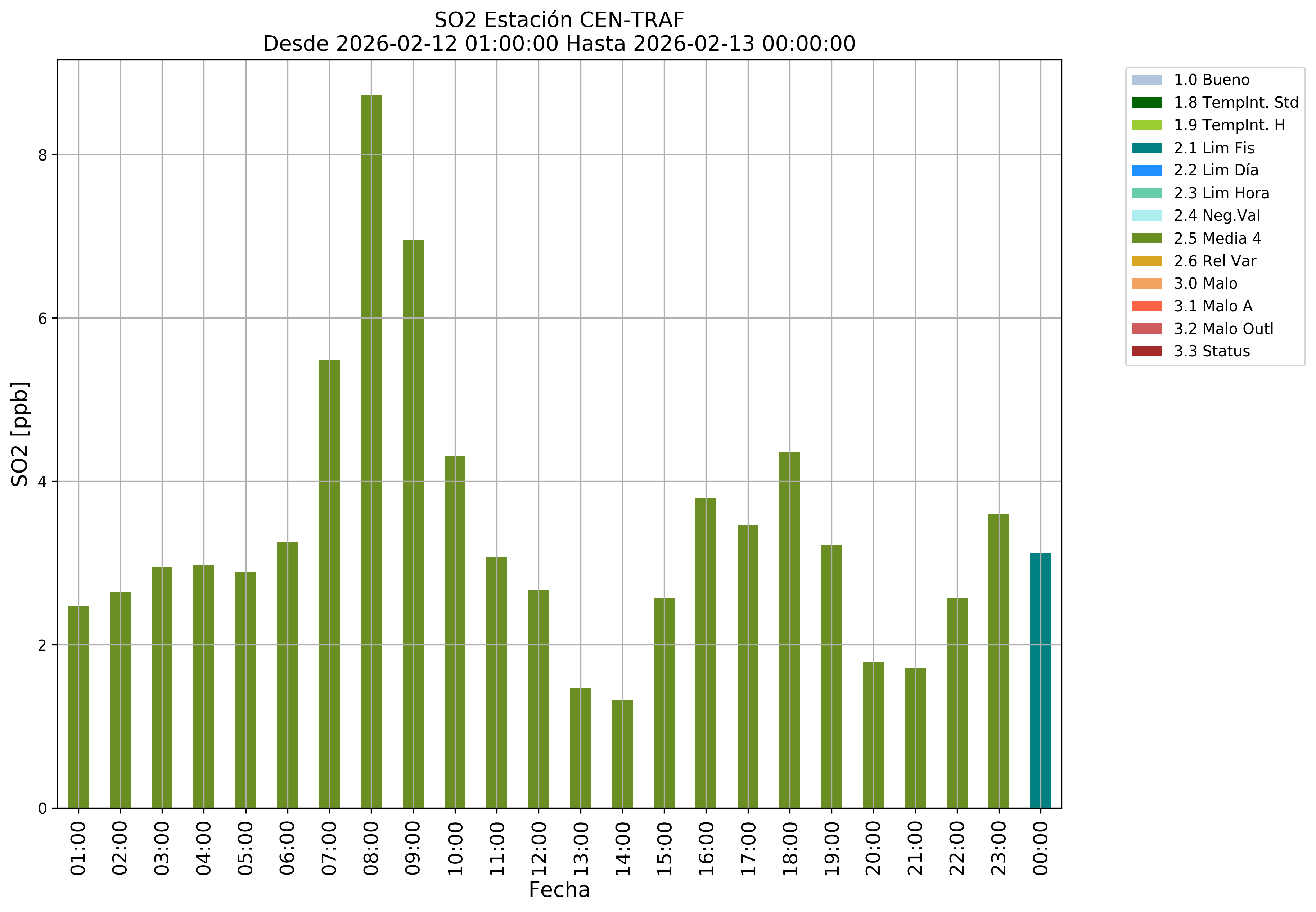This screenshot has width=1316, height=912.
Task: Click the Fecha x-axis label
Action: 559,890
